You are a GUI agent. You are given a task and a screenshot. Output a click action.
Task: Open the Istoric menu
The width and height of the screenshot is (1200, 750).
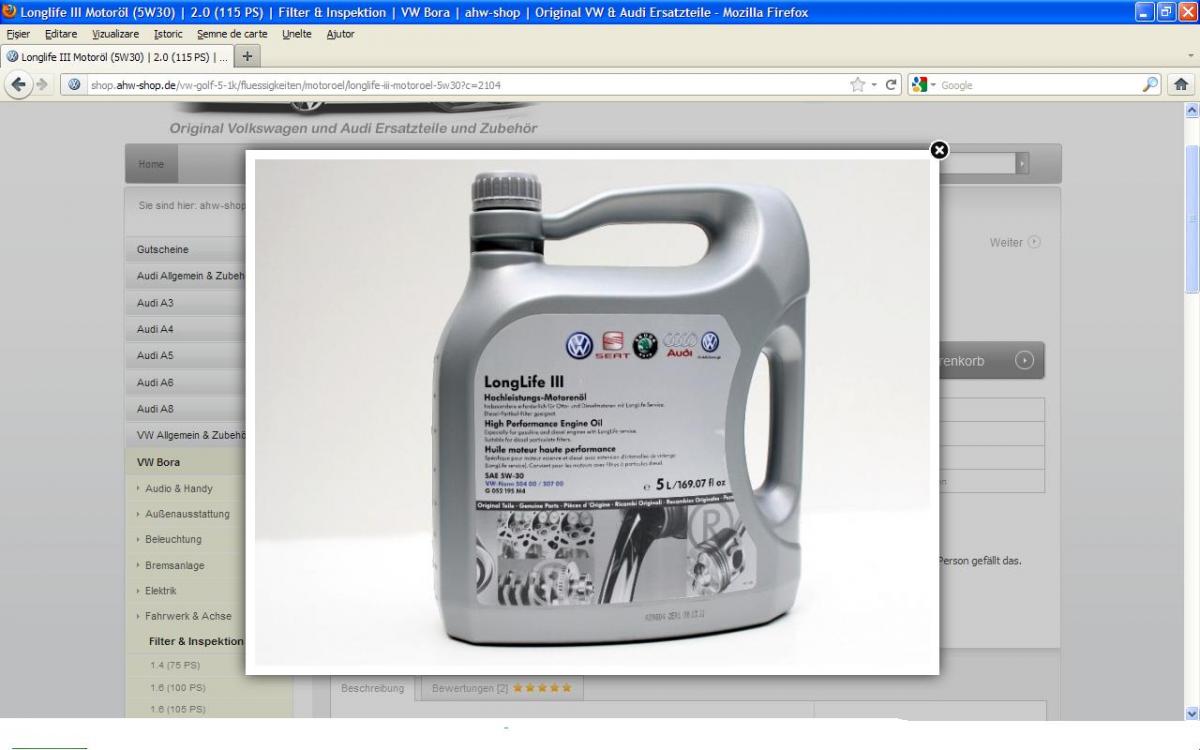(x=168, y=34)
